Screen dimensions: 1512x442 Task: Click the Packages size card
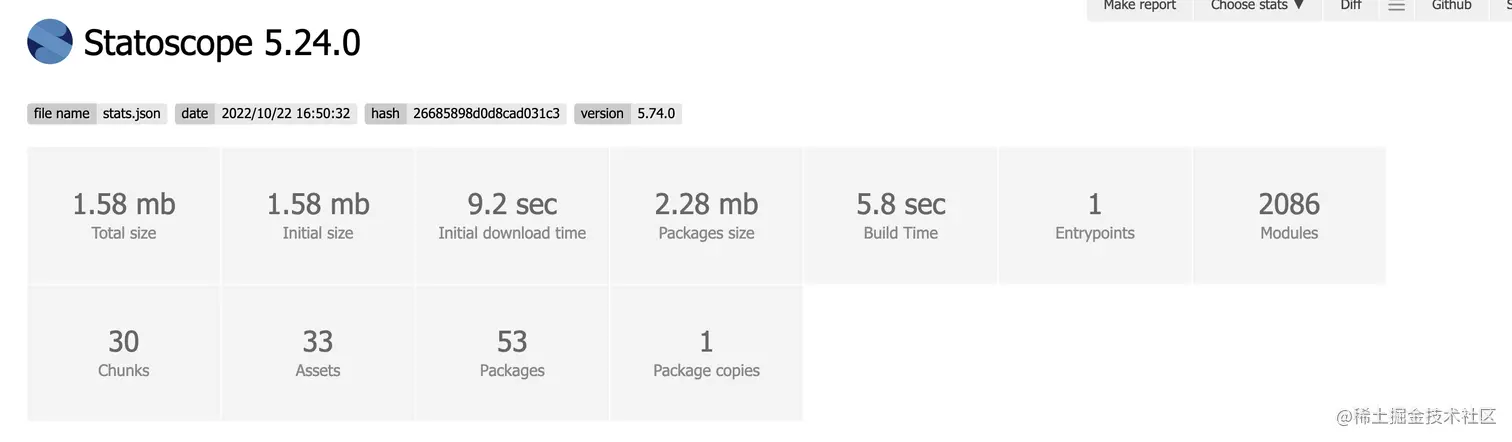[x=706, y=216]
